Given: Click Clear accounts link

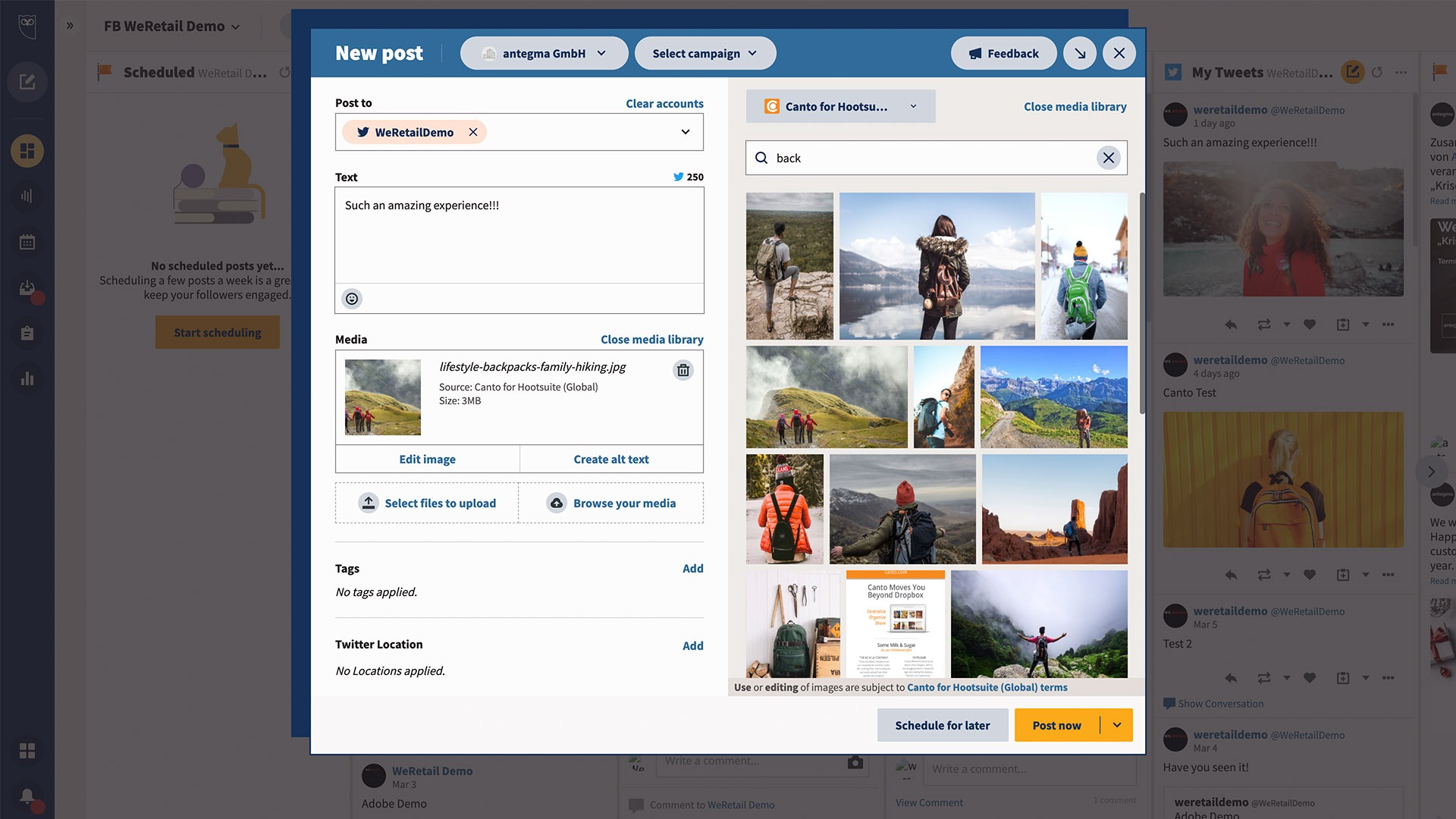Looking at the screenshot, I should point(664,103).
